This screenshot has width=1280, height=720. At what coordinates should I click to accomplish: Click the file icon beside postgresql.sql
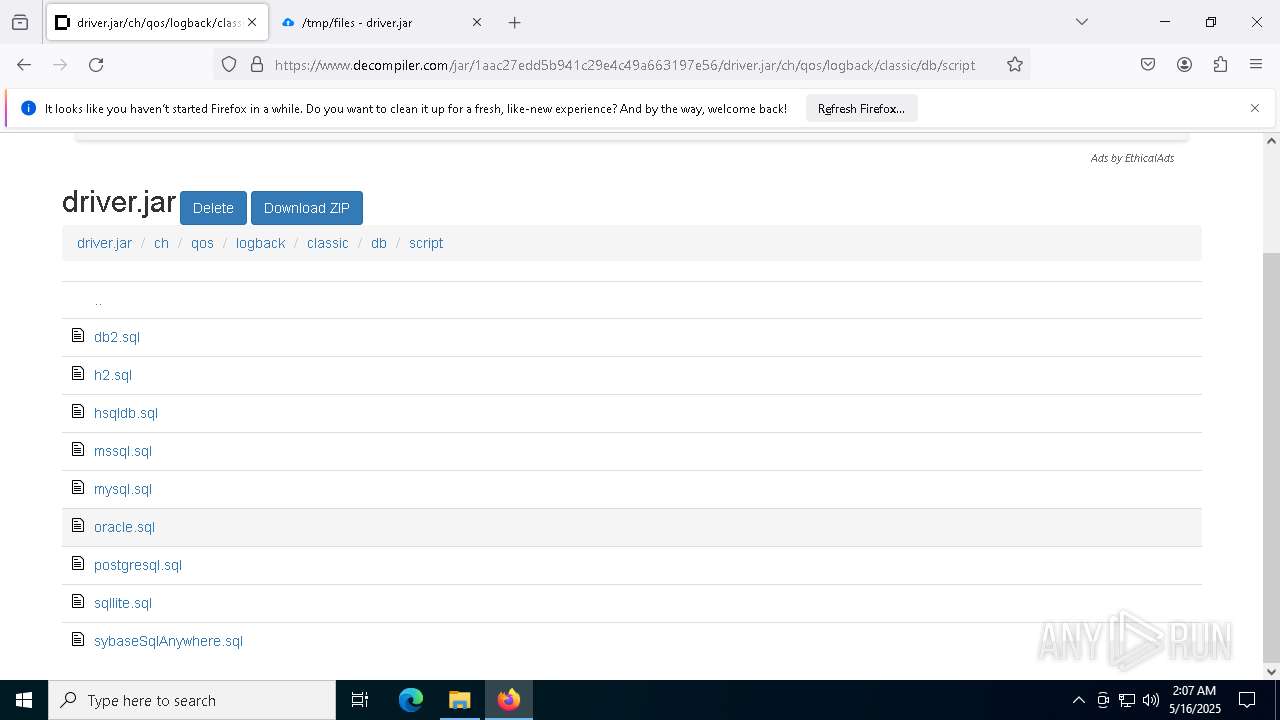[78, 563]
